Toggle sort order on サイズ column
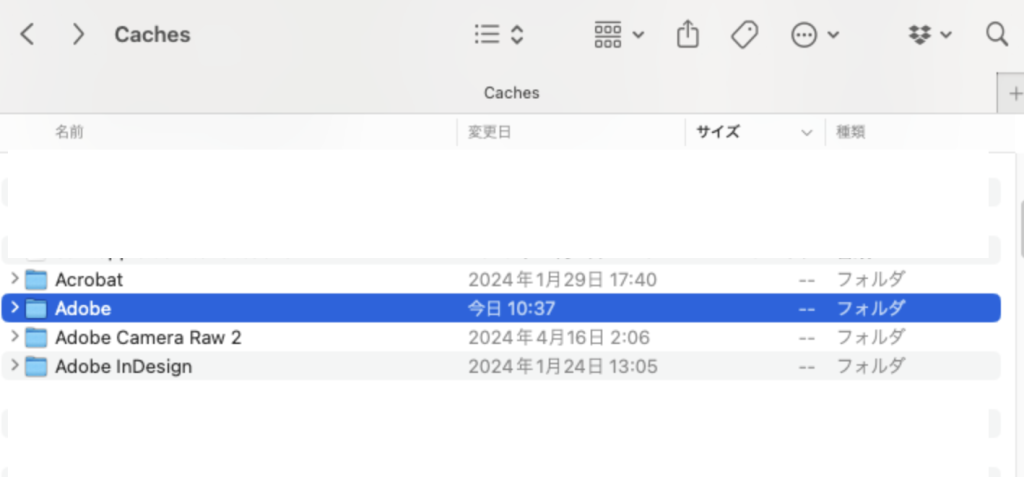The image size is (1024, 477). tap(717, 132)
